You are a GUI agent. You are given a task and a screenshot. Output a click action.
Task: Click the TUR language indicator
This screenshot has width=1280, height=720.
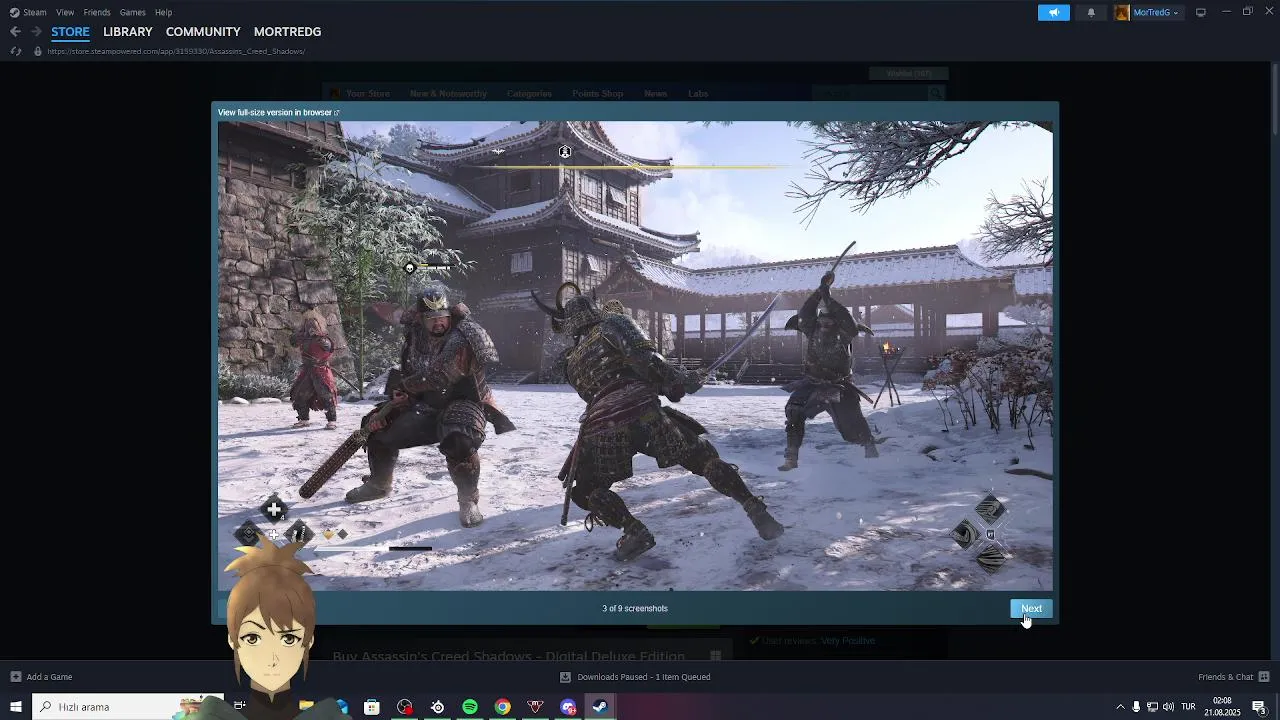(1188, 707)
